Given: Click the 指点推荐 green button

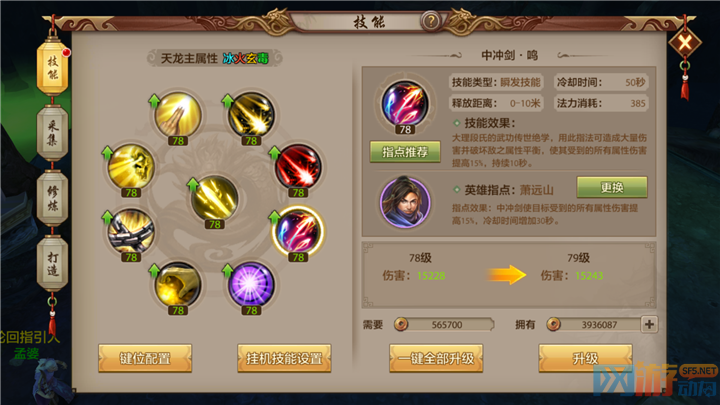Looking at the screenshot, I should 405,152.
